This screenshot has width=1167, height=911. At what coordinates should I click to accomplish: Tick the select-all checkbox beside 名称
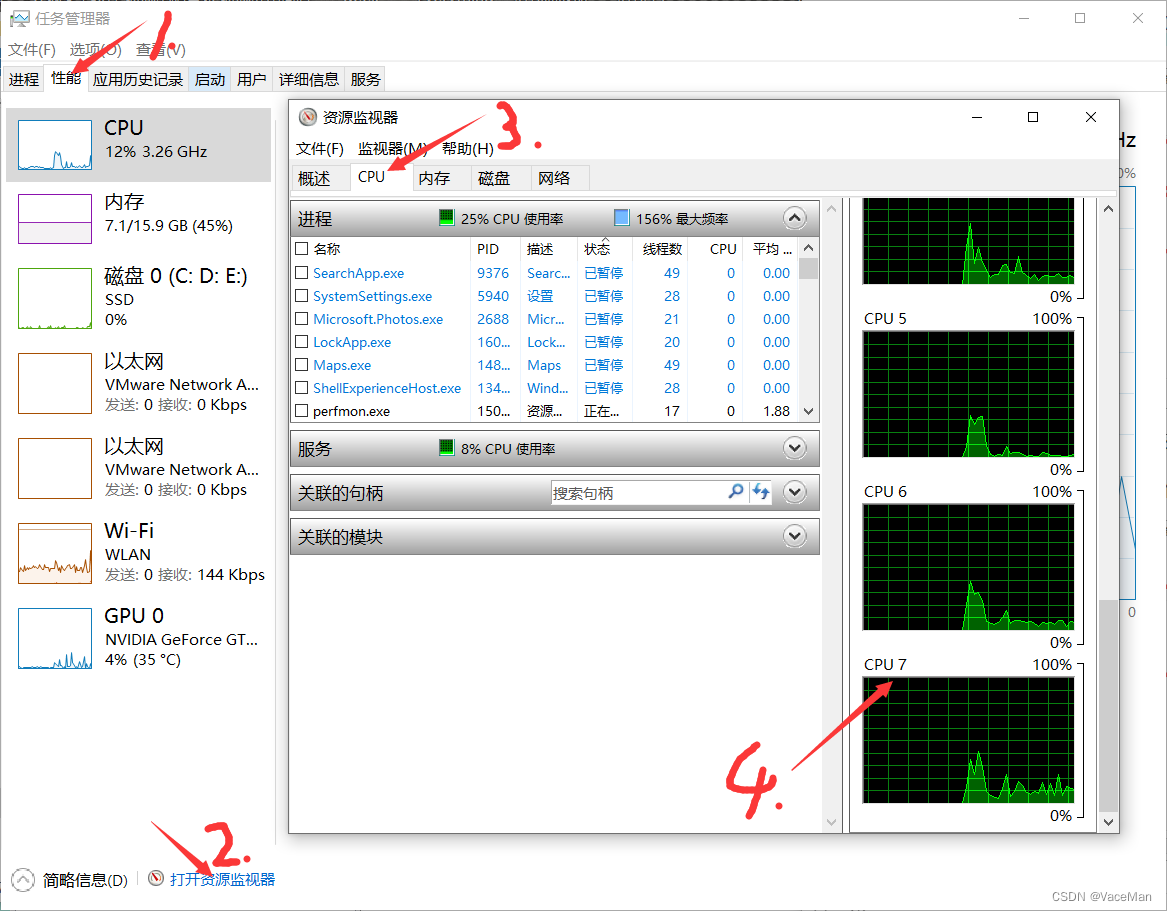pos(301,249)
